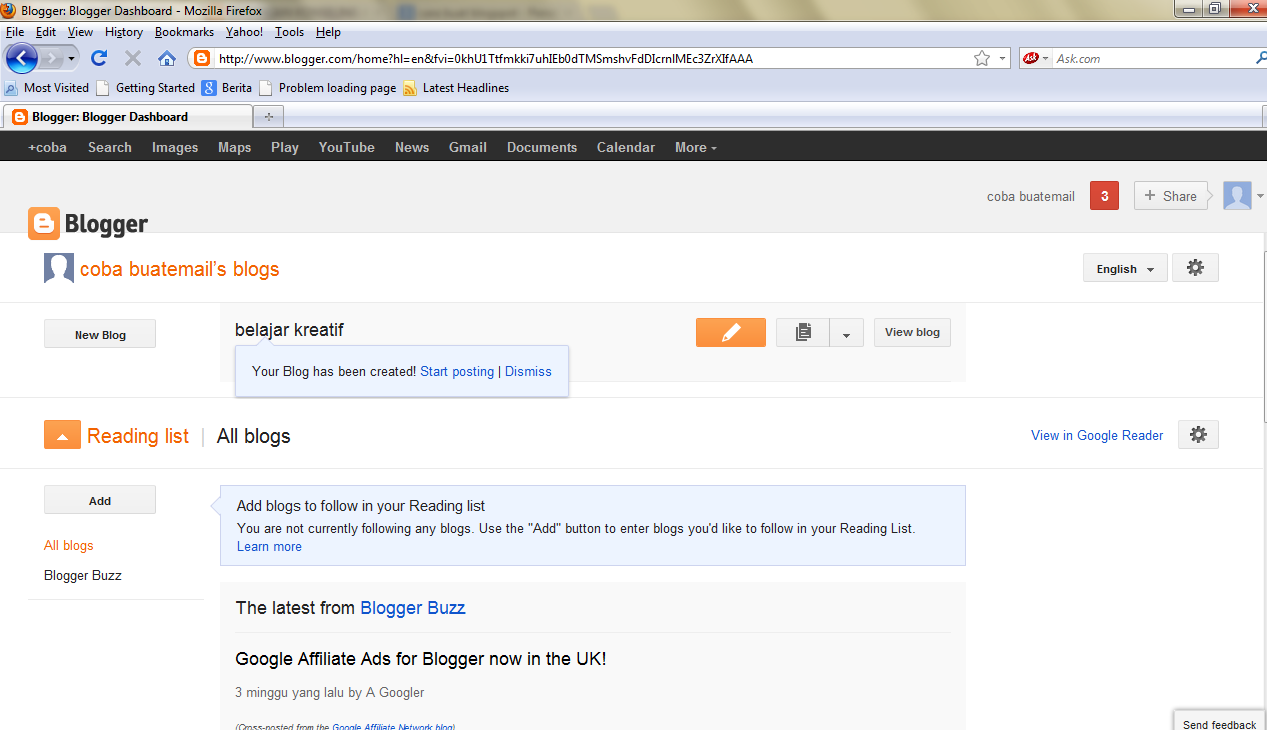Open the Edit menu
This screenshot has height=730, width=1267.
pyautogui.click(x=46, y=32)
